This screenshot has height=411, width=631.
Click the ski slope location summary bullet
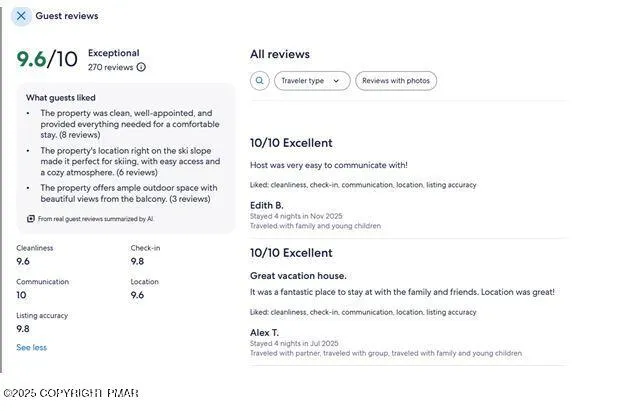click(x=128, y=161)
